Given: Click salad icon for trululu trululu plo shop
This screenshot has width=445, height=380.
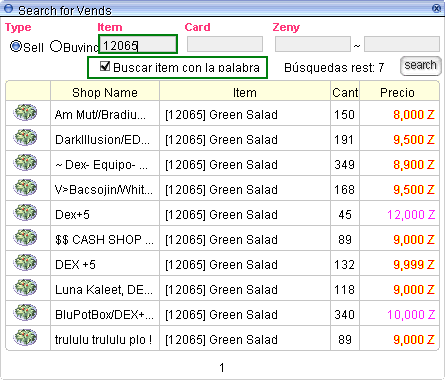Looking at the screenshot, I should click(x=25, y=337).
